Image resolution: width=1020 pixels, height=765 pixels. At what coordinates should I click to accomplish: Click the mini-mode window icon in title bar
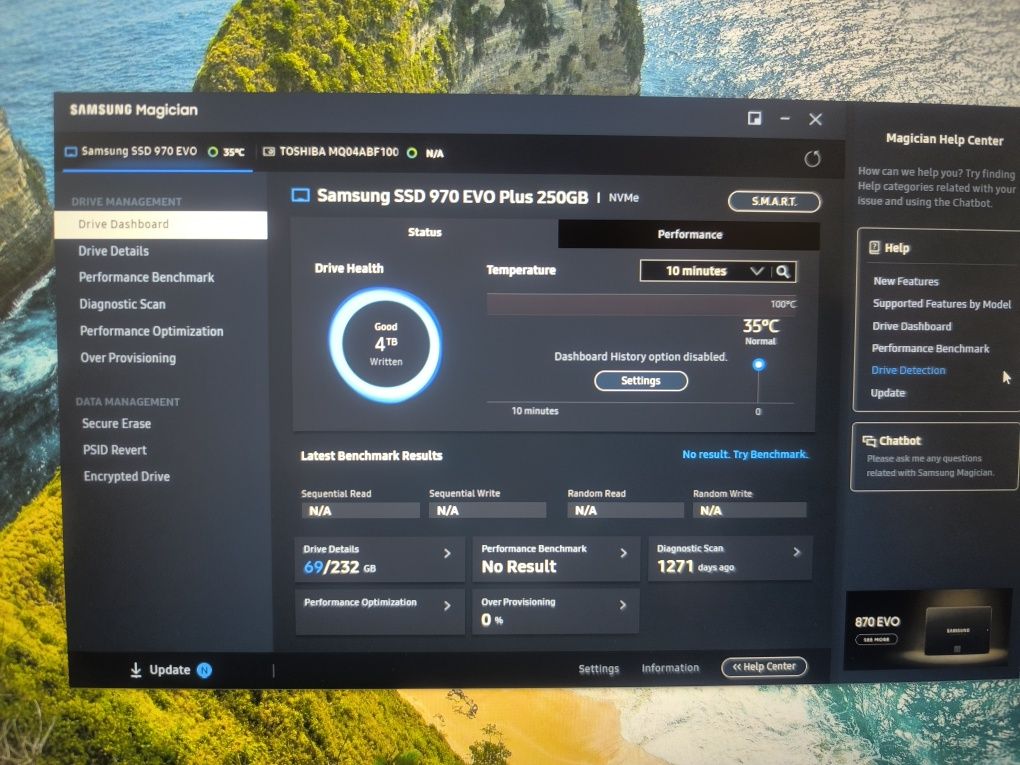[755, 118]
